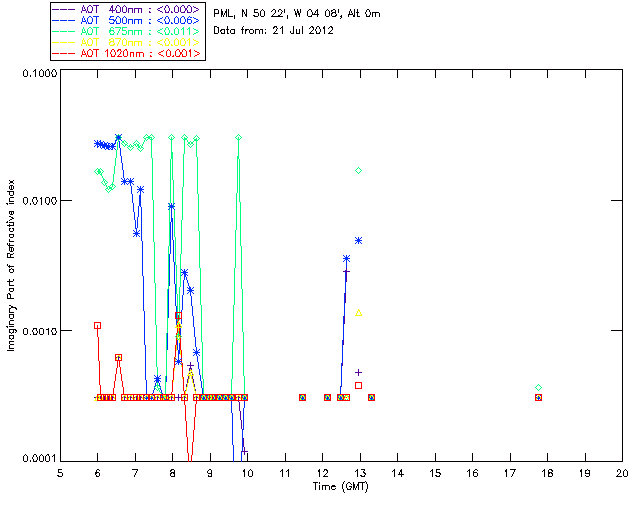Viewport: 640px width, 512px height.
Task: Click the y-axis label 0.0100
Action: (x=39, y=201)
